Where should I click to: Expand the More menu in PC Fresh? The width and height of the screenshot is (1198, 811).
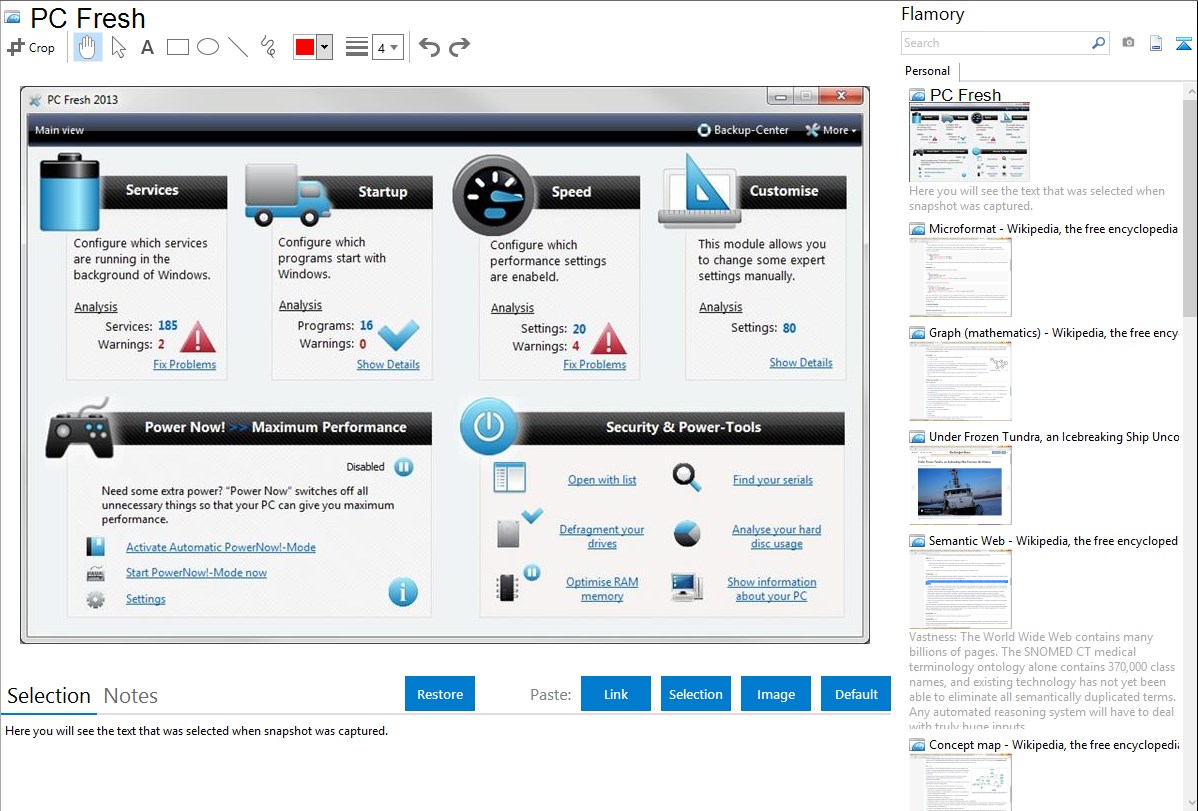831,130
